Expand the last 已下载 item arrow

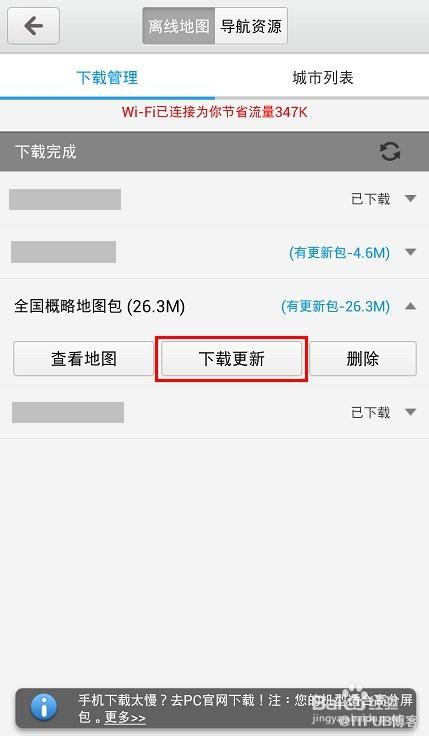[x=411, y=412]
